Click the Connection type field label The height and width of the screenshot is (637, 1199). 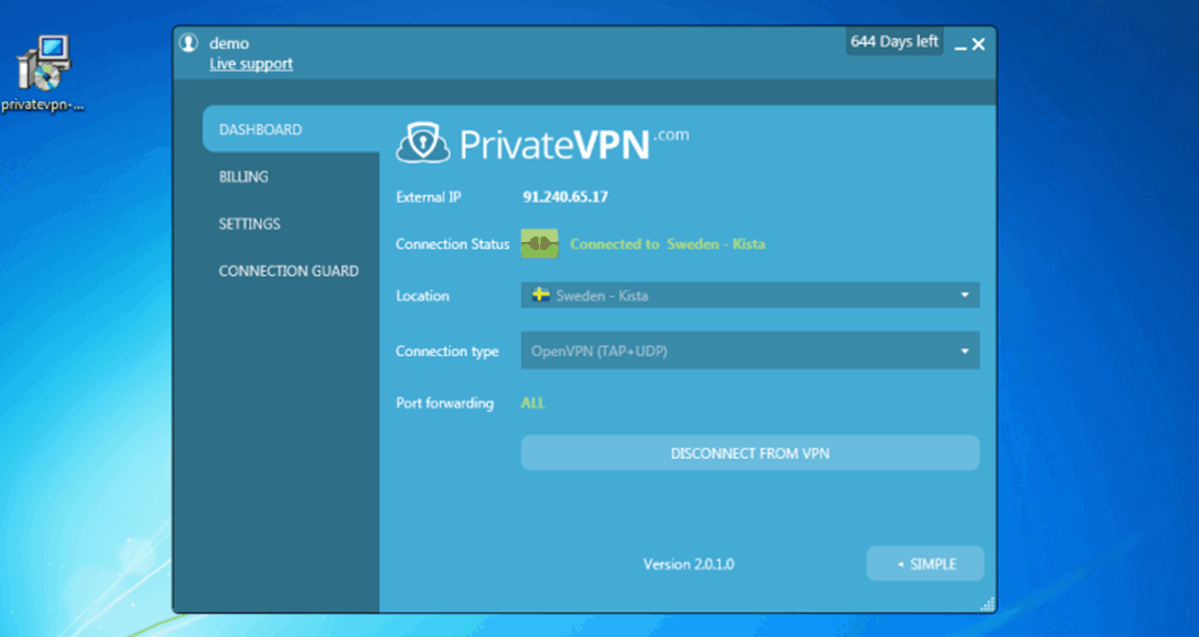coord(447,352)
